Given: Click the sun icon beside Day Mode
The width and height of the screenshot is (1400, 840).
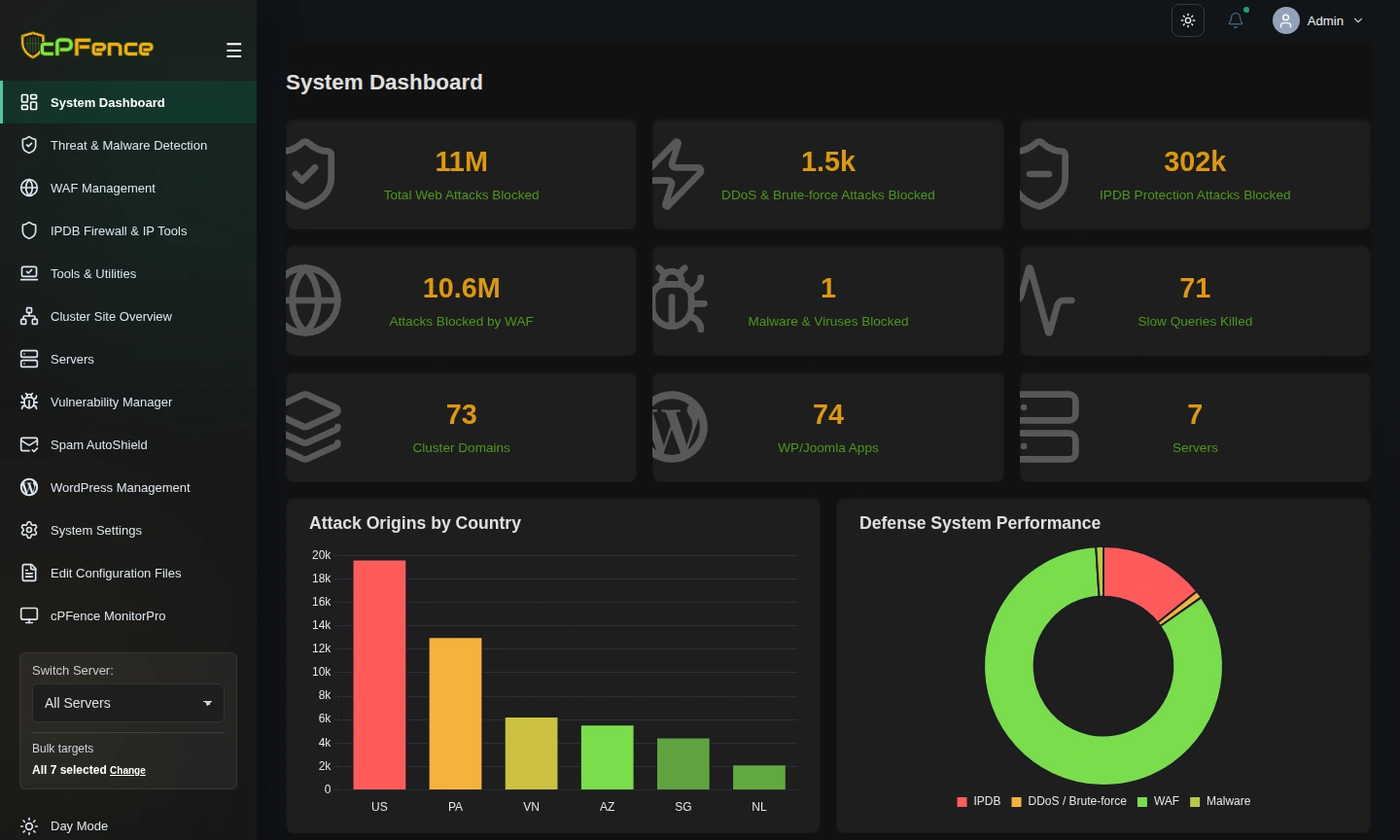Looking at the screenshot, I should click(29, 826).
